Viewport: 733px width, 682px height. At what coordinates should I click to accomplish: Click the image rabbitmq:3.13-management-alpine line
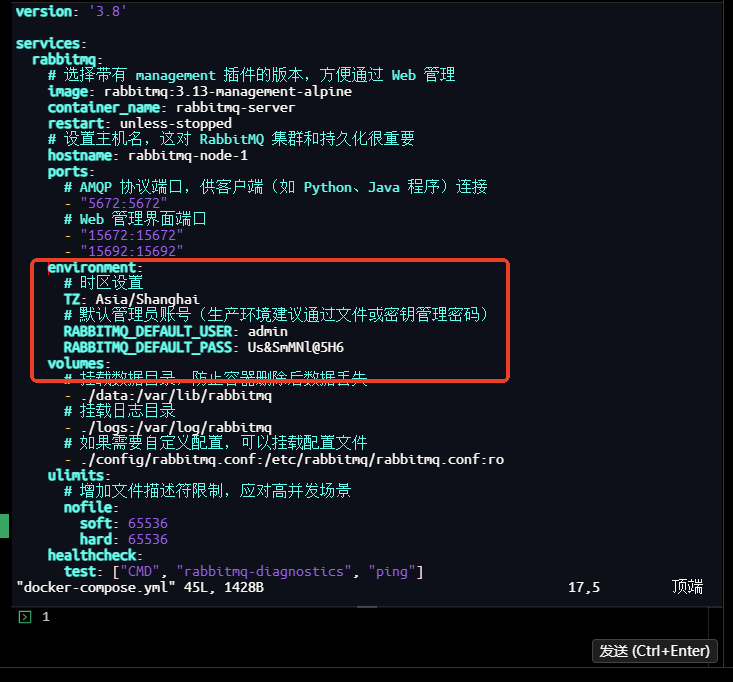200,91
